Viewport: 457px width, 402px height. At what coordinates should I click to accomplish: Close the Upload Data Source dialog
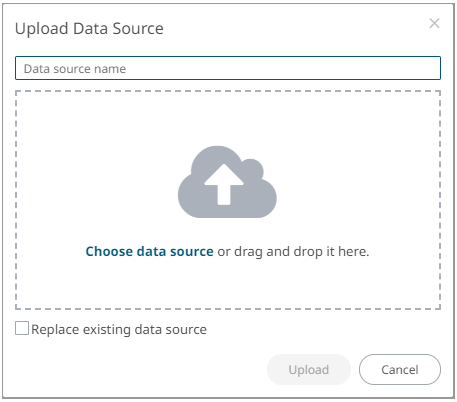[434, 23]
